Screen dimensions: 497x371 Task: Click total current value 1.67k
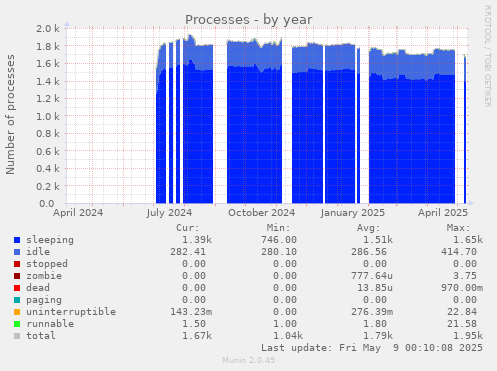coord(197,336)
